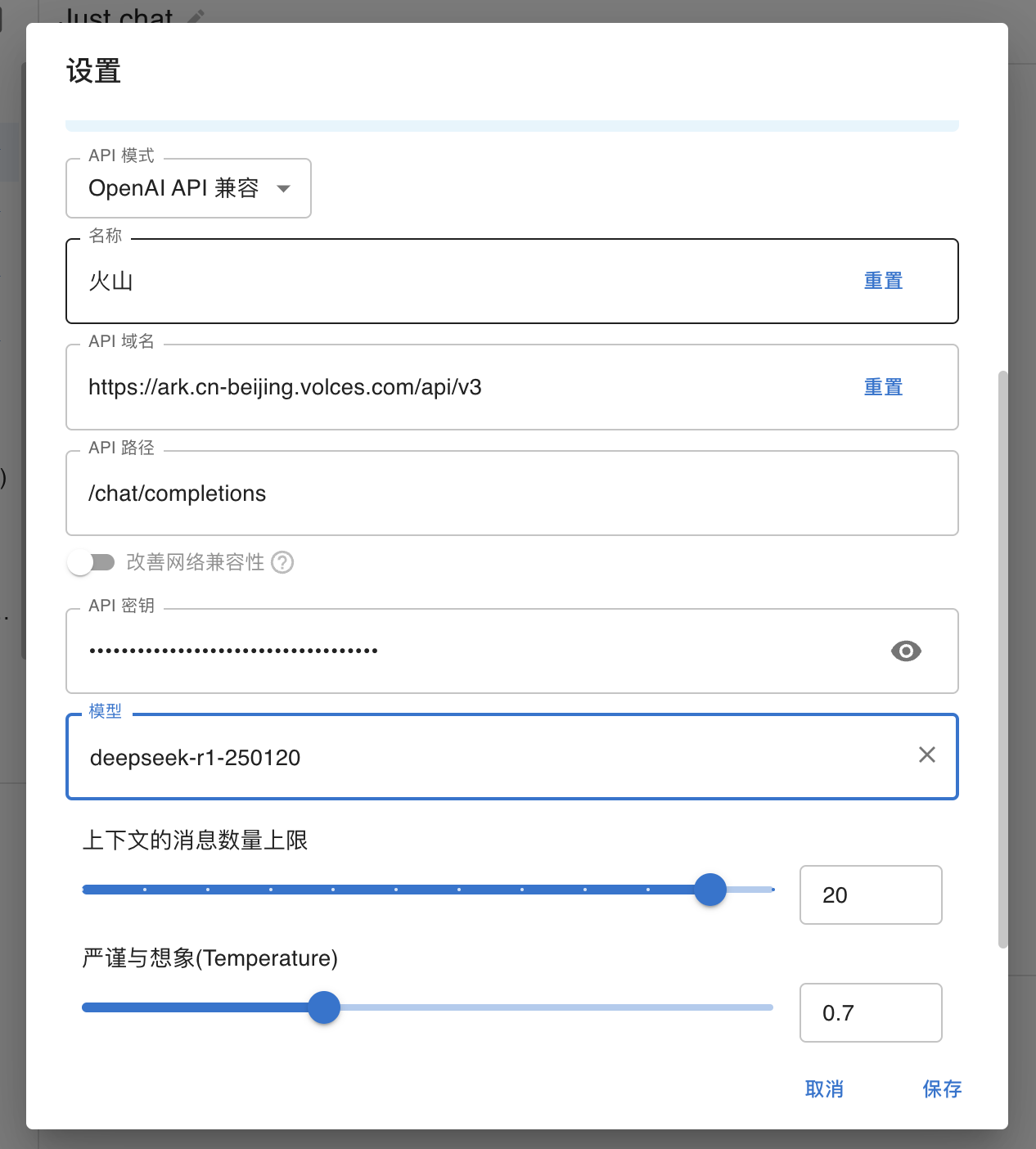
Task: Click the context message limit slider handle
Action: click(x=710, y=890)
